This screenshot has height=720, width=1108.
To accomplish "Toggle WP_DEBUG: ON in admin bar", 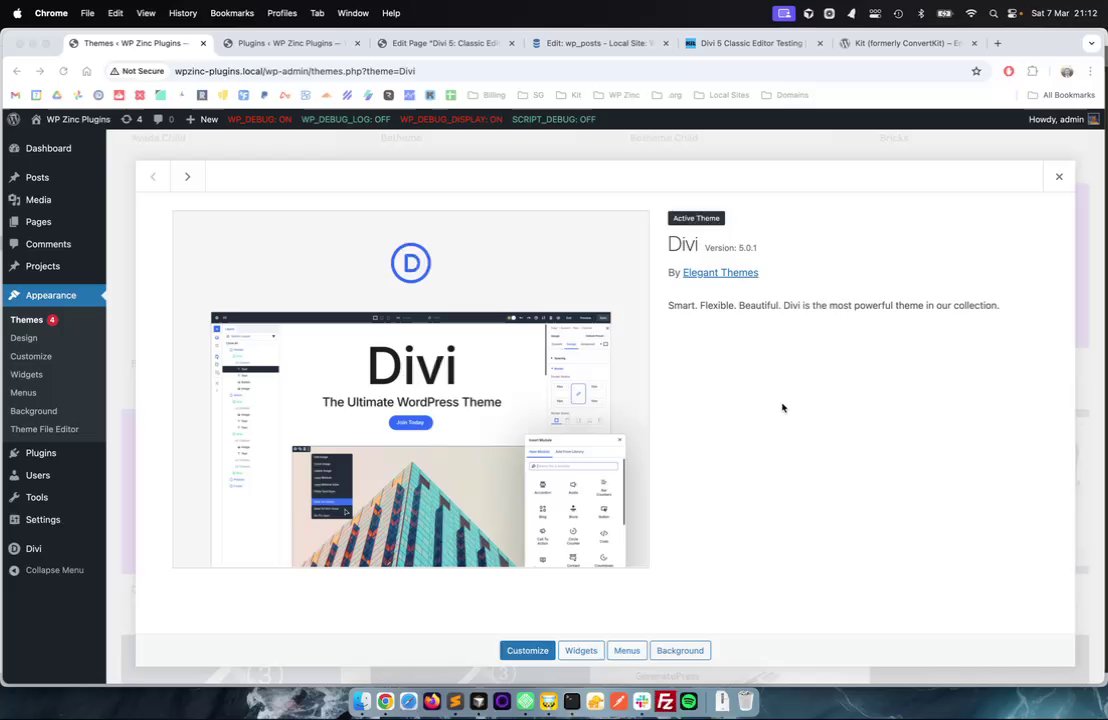I will tap(259, 119).
